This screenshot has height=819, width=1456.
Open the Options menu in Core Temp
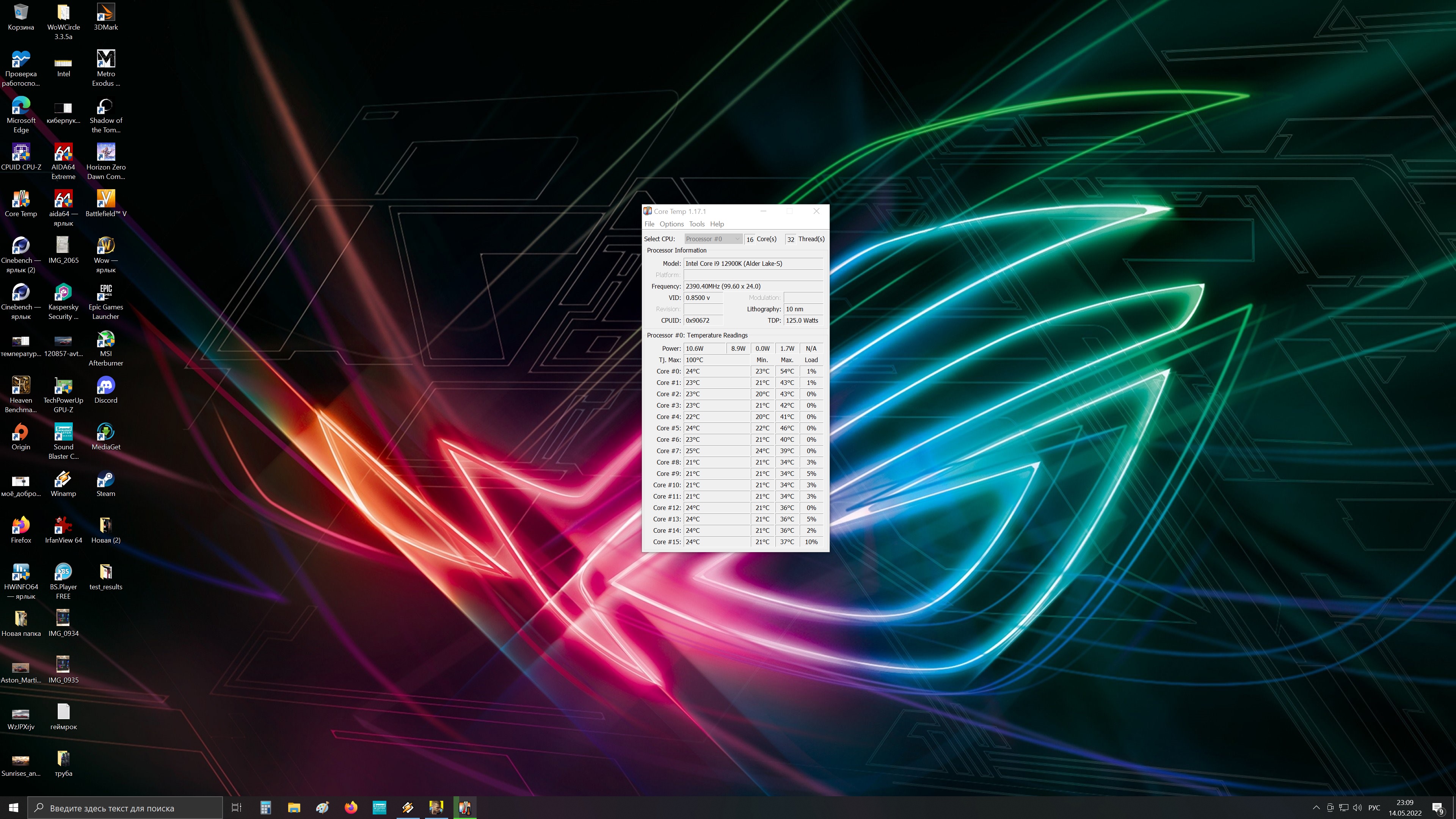point(672,224)
